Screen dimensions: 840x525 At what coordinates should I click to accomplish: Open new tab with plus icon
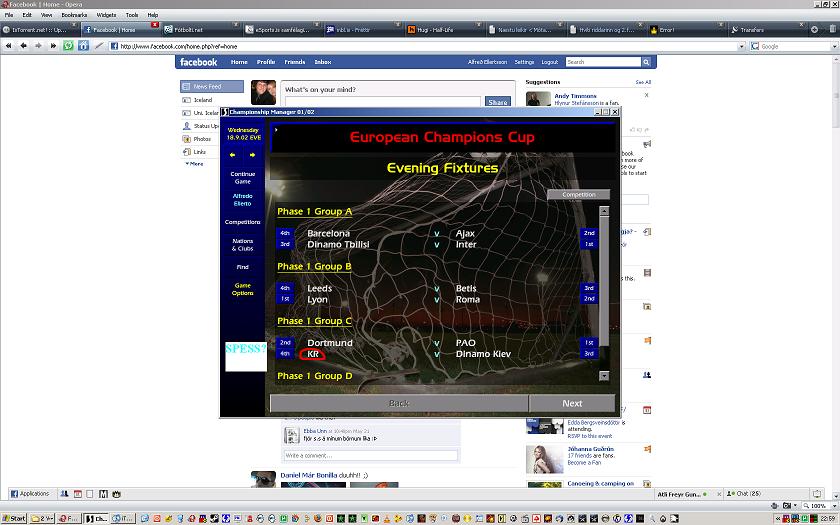[x=814, y=29]
